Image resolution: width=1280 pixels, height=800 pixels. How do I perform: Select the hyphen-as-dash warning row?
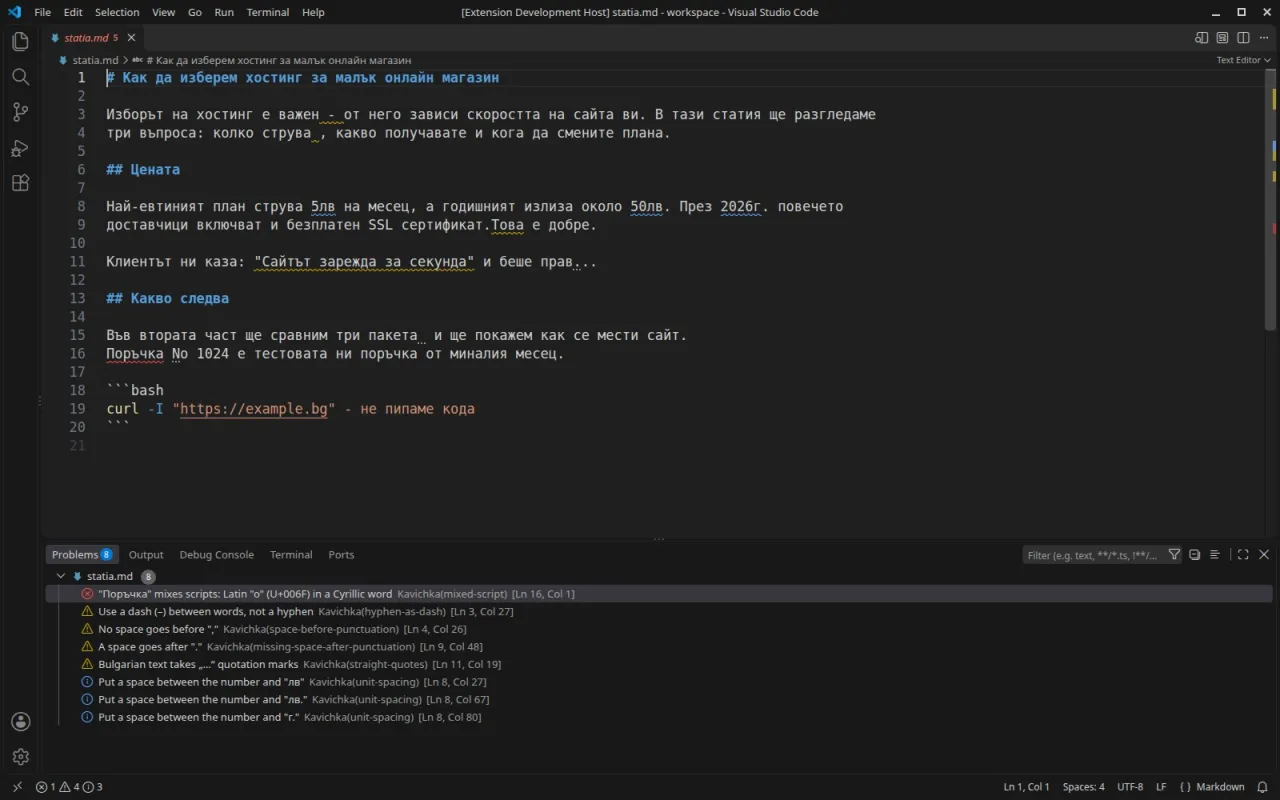coord(660,611)
